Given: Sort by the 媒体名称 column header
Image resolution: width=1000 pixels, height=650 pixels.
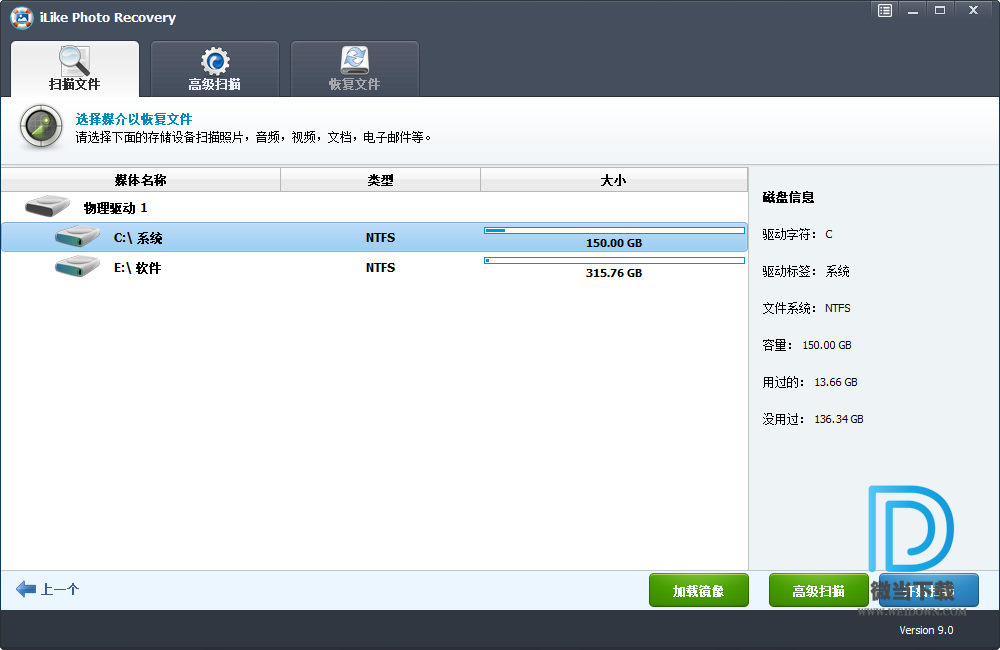Looking at the screenshot, I should coord(141,180).
